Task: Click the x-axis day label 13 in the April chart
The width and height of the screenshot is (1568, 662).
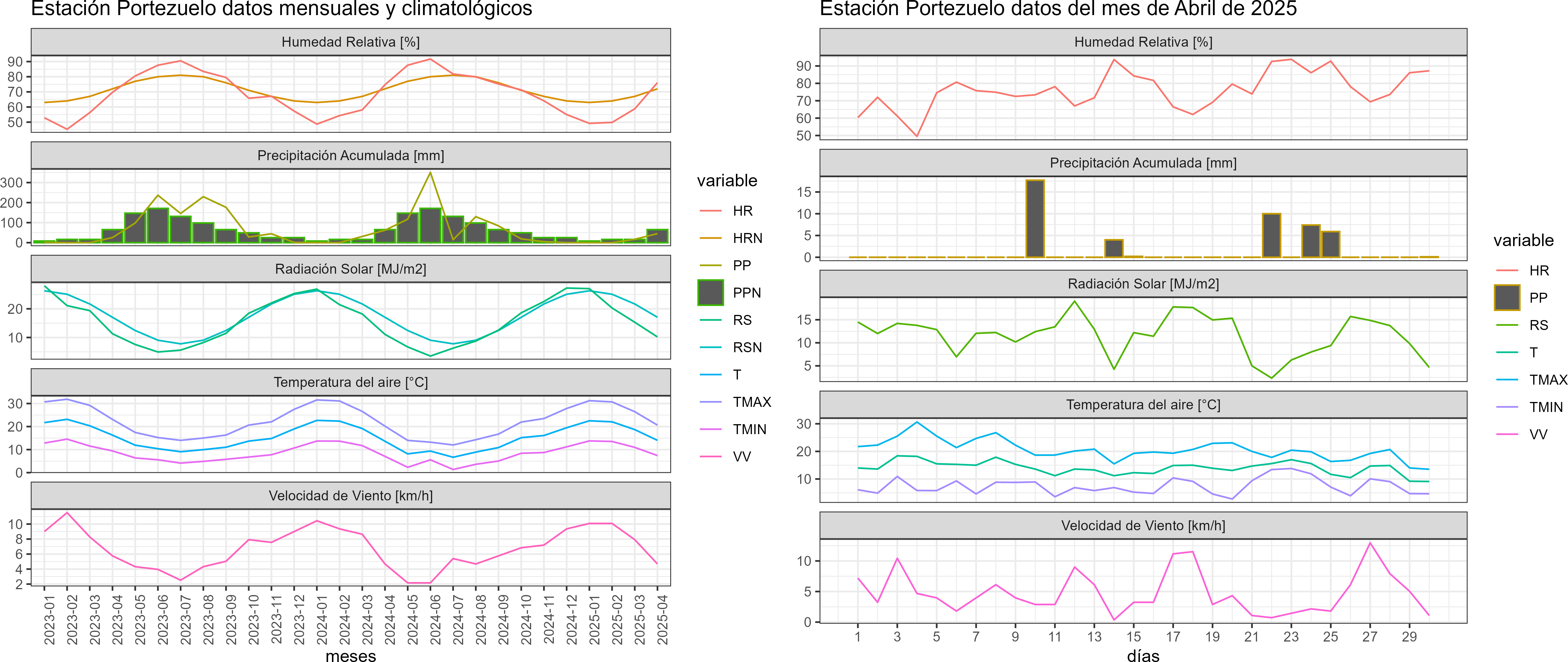Action: point(1094,636)
